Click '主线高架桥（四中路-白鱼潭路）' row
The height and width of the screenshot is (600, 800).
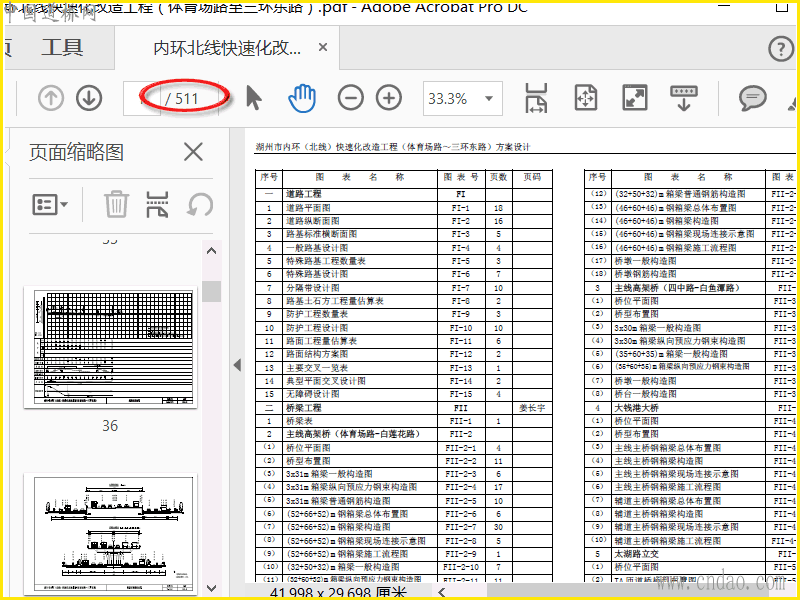coord(677,288)
